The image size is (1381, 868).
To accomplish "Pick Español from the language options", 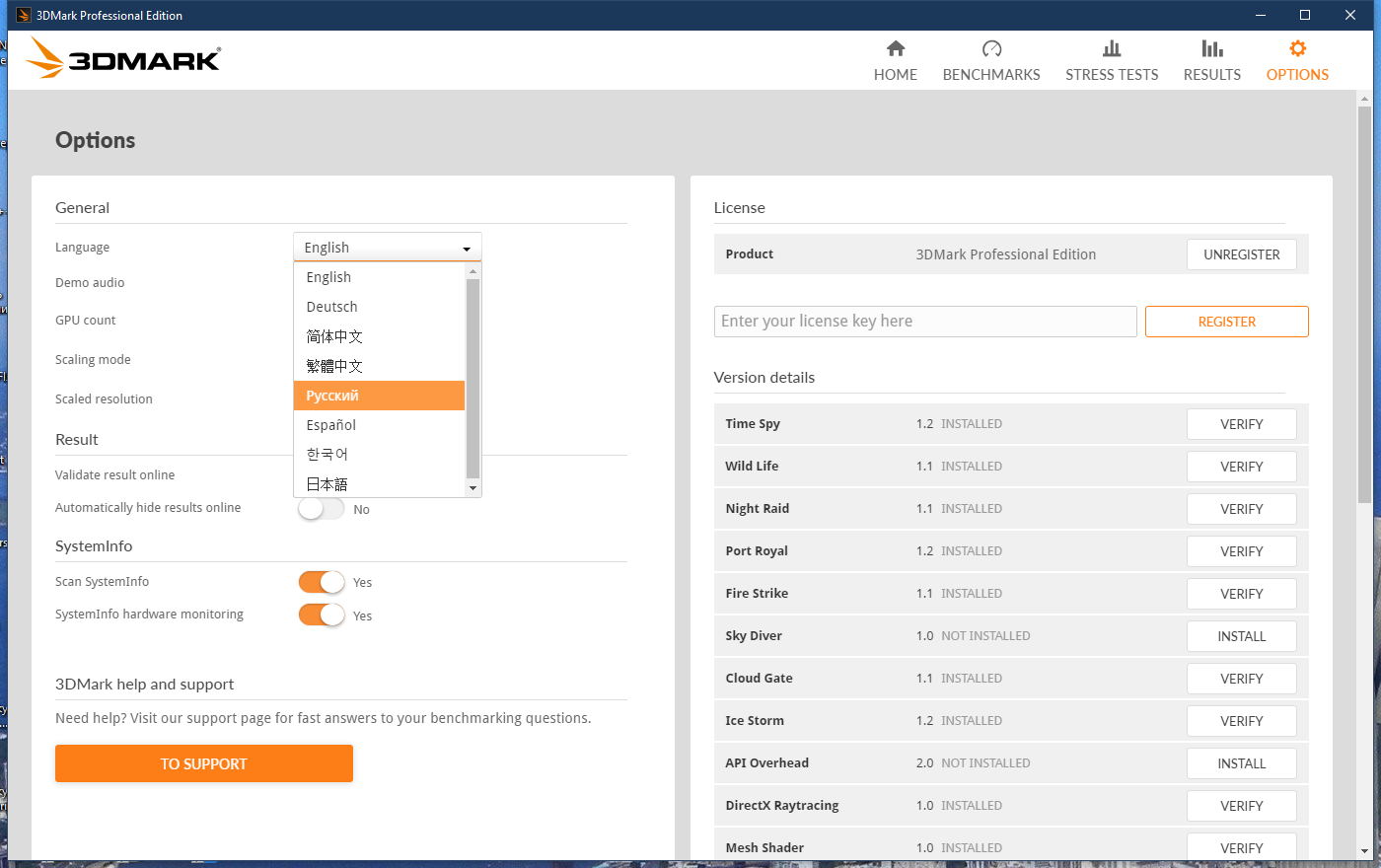I will (379, 425).
